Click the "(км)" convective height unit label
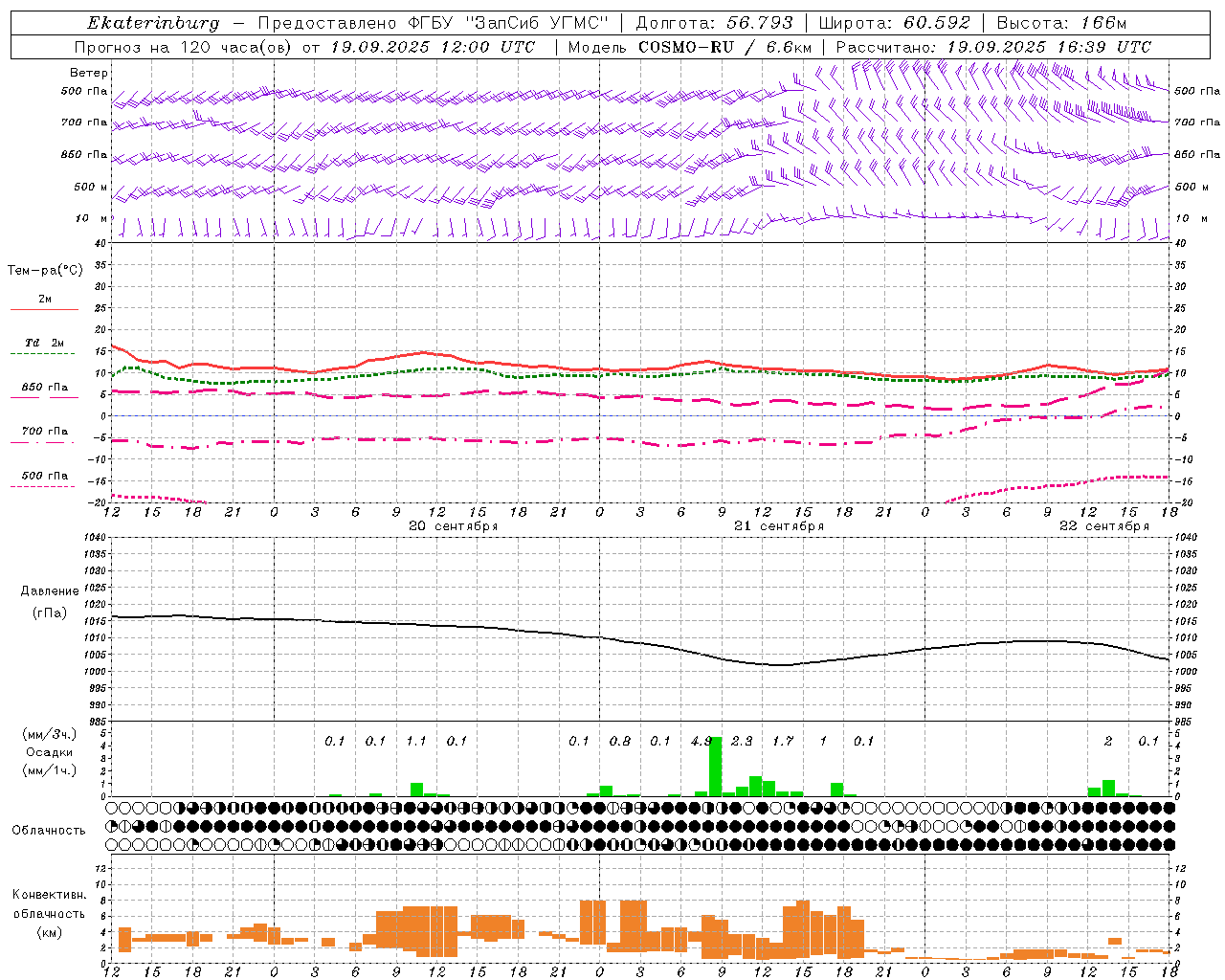The height and width of the screenshot is (980, 1225). point(49,932)
